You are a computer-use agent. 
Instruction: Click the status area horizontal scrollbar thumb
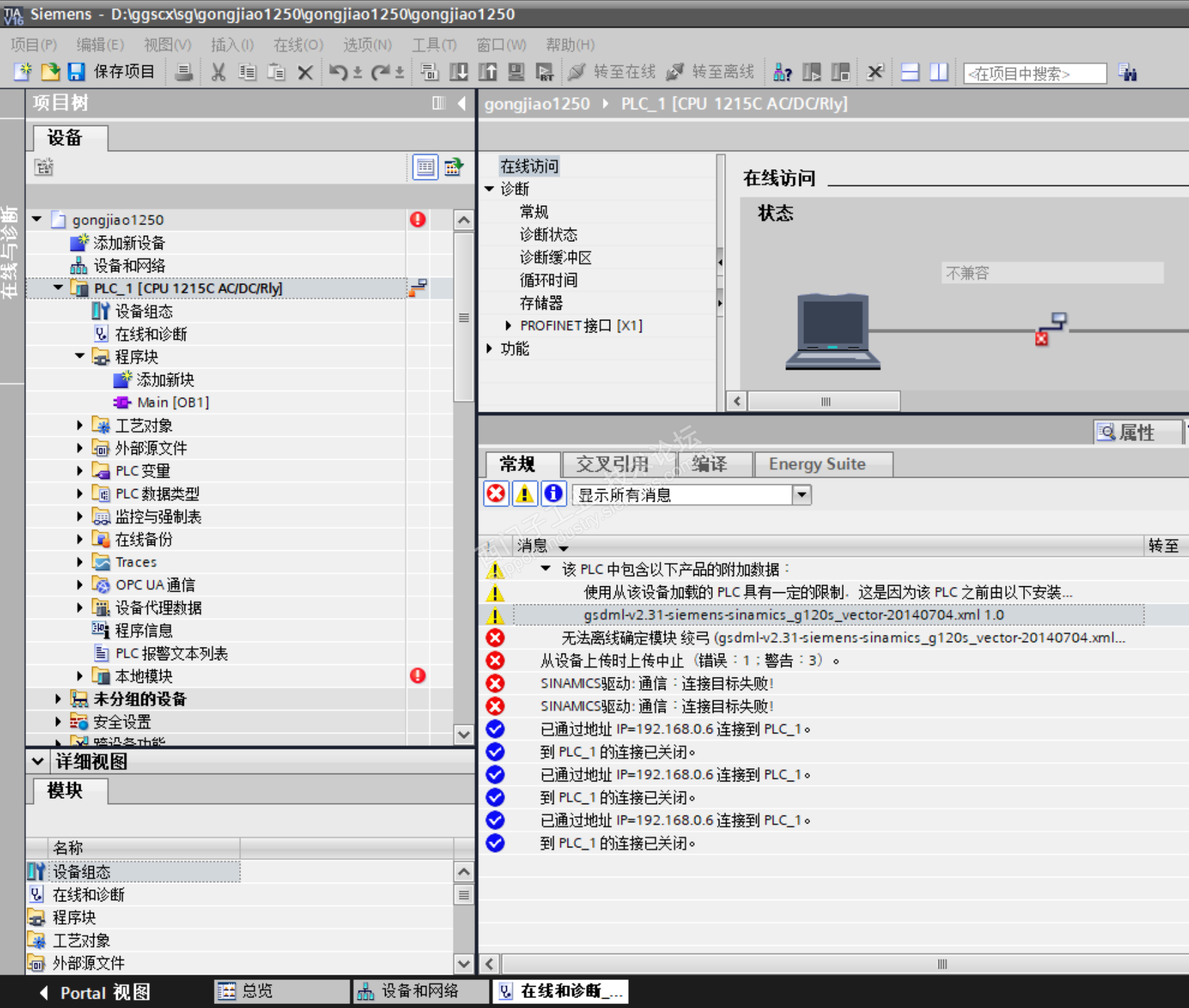[825, 402]
